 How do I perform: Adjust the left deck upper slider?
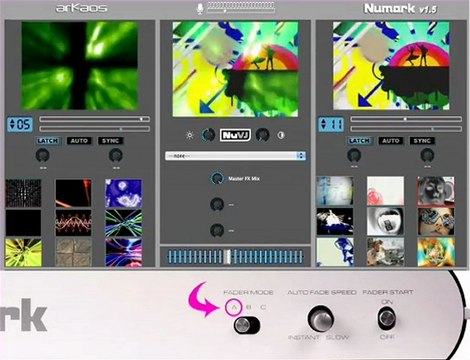95,119
